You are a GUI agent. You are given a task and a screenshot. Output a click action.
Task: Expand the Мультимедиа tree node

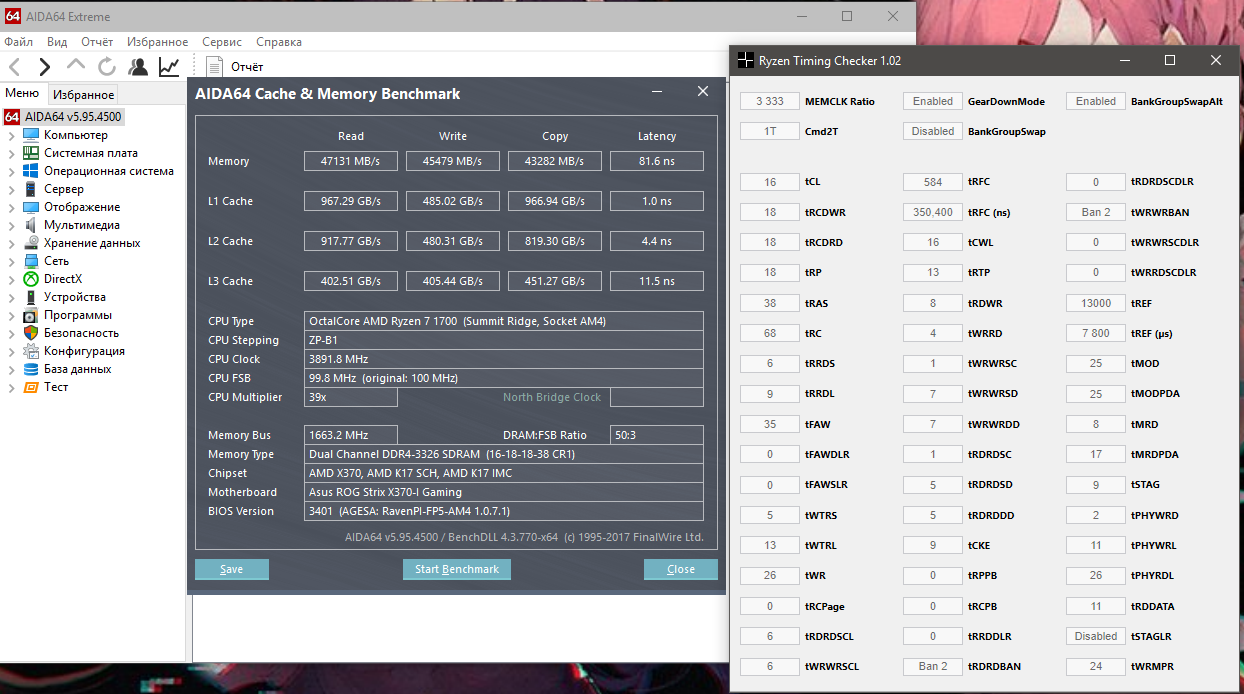click(x=11, y=225)
